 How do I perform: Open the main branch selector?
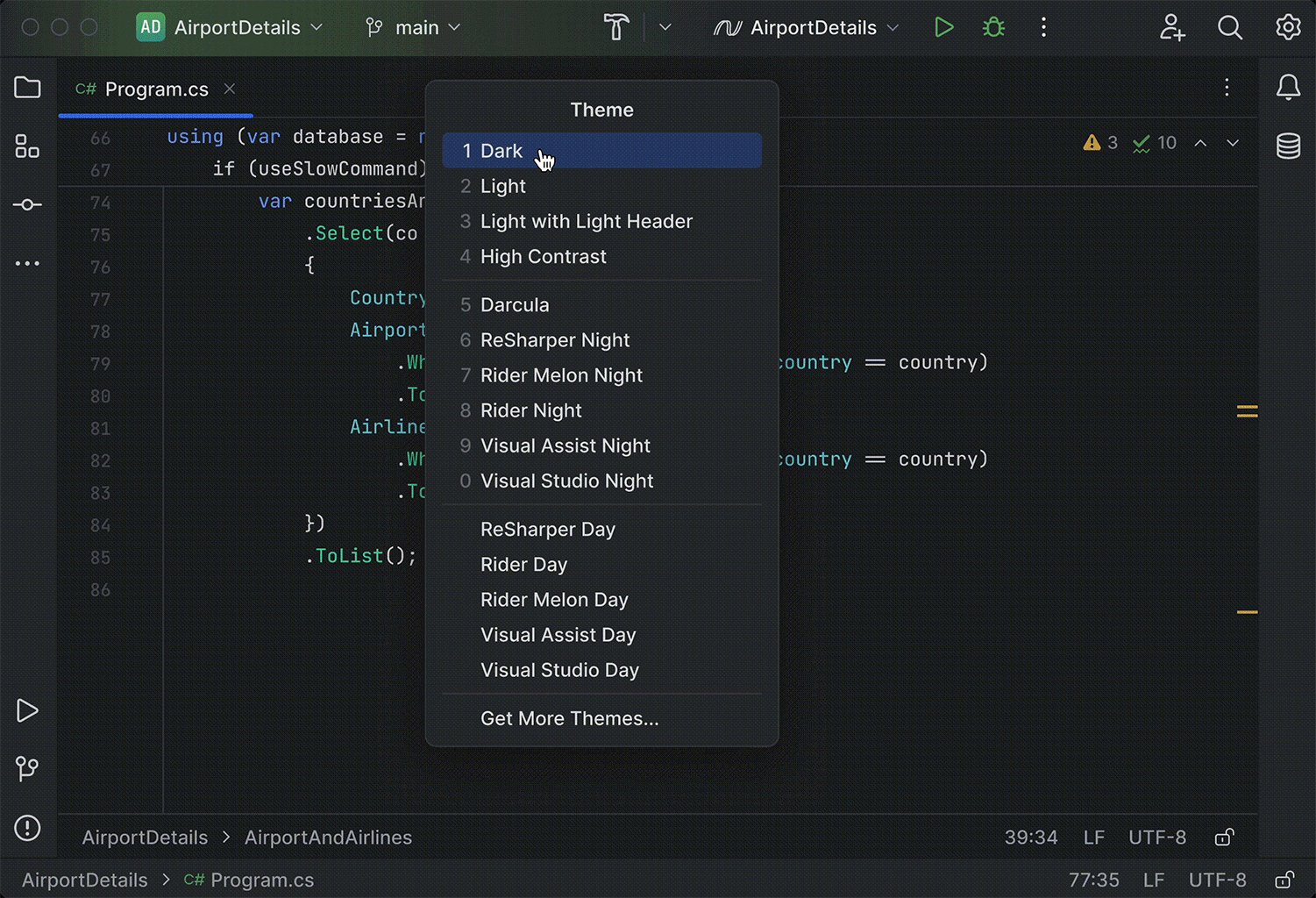pos(412,27)
